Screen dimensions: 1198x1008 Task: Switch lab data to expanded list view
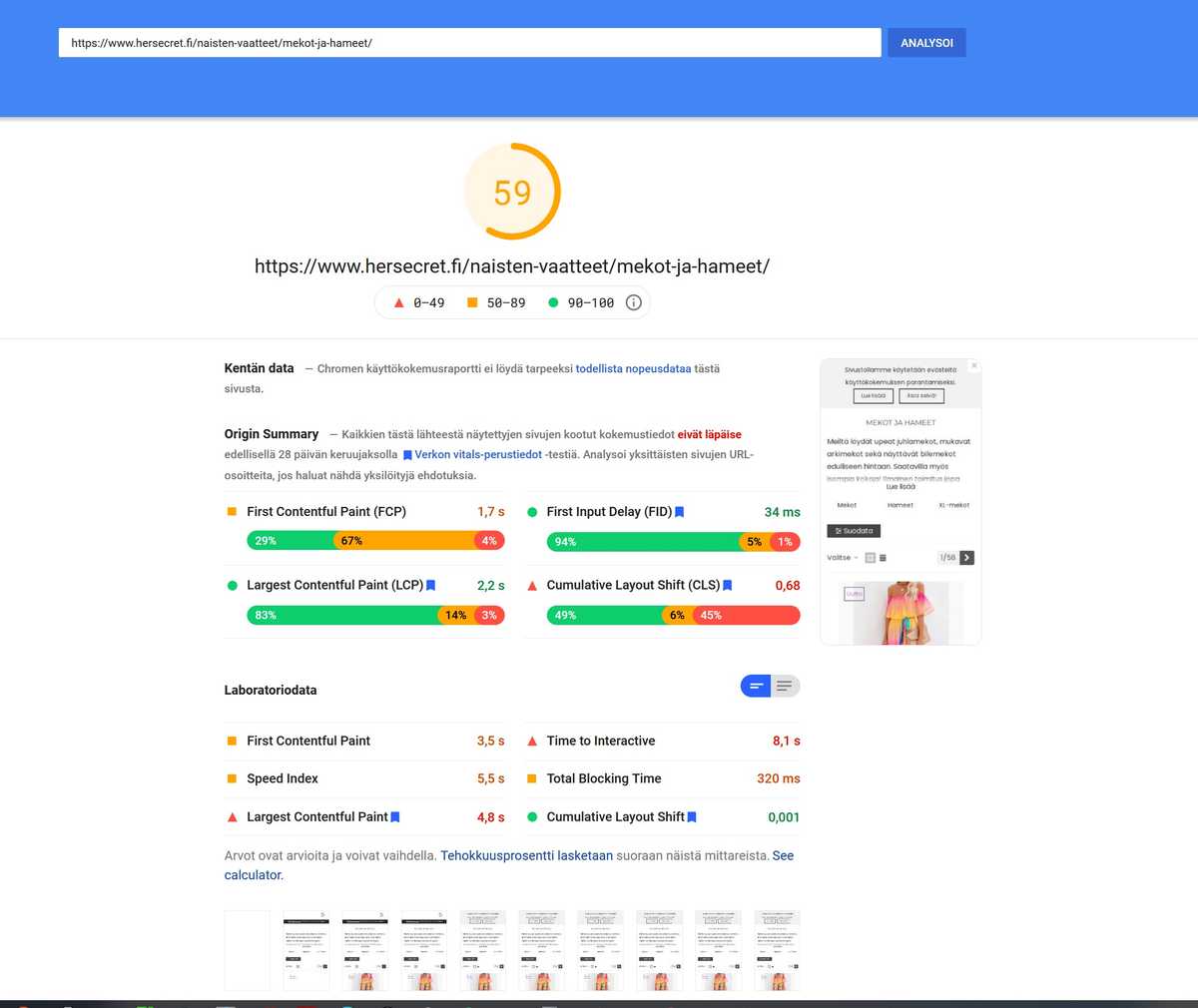pos(785,686)
